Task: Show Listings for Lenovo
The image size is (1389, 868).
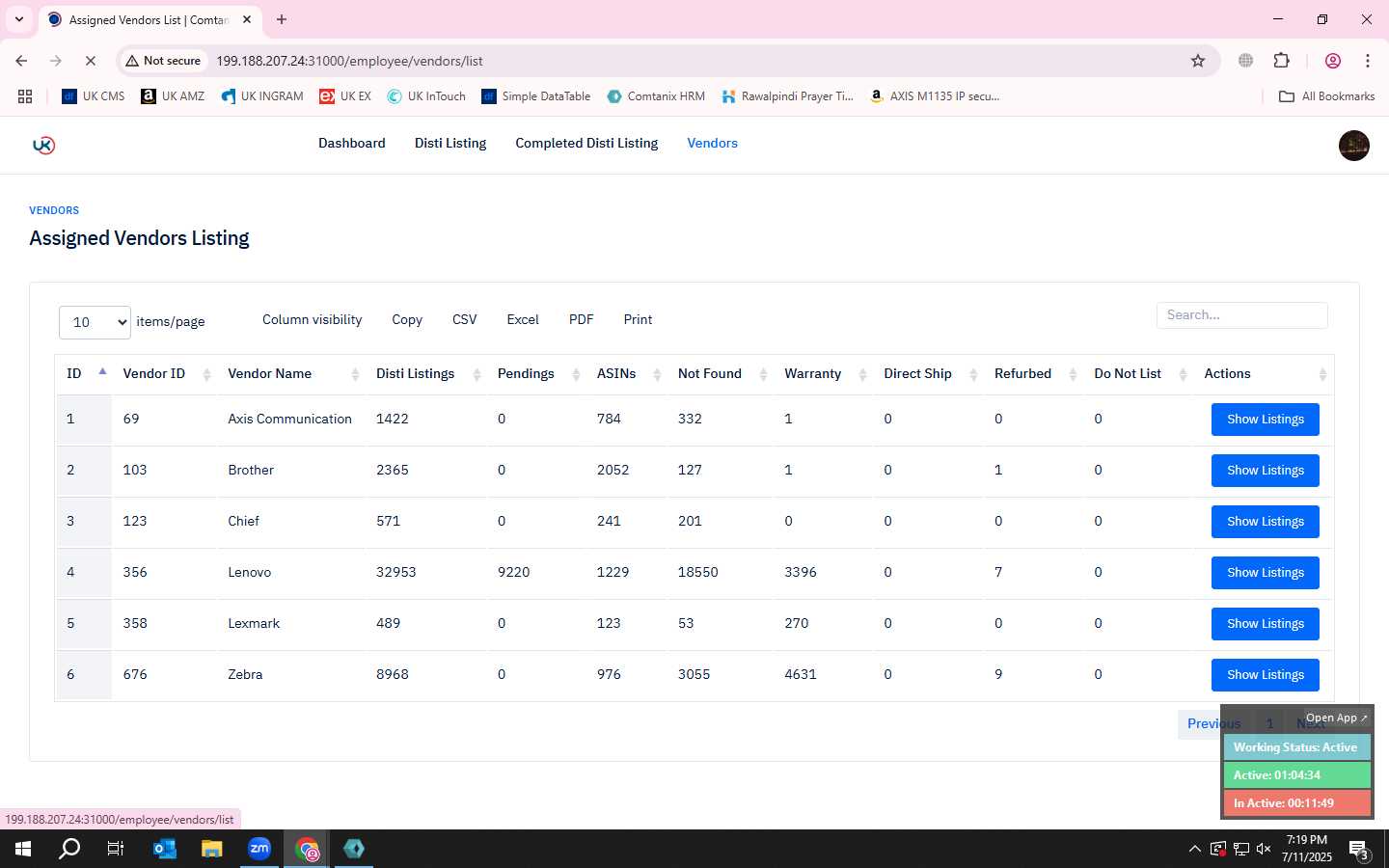Action: coord(1265,573)
